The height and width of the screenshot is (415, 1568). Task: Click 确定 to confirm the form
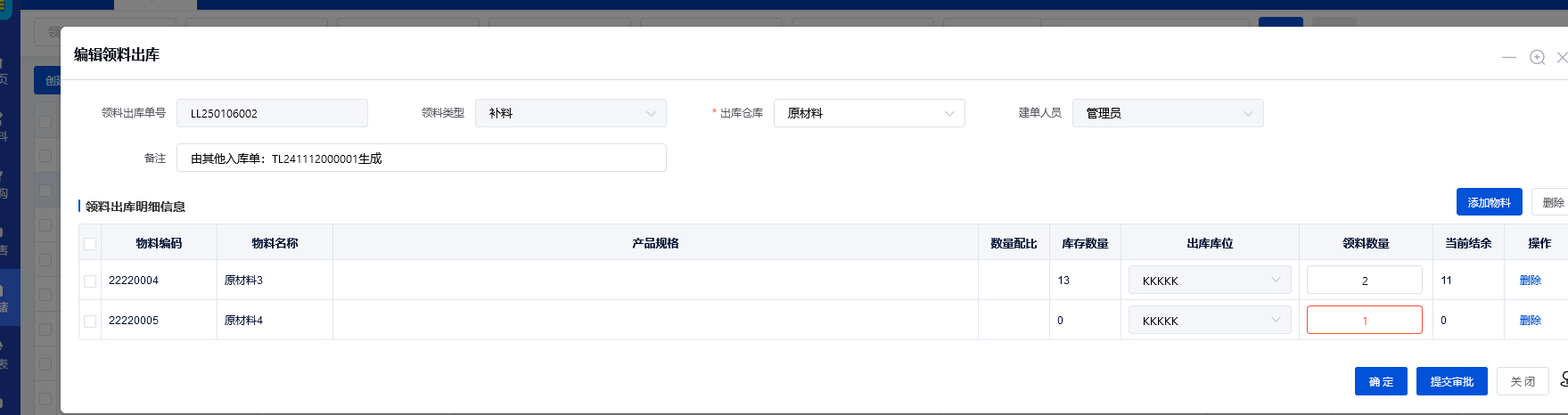(x=1381, y=381)
